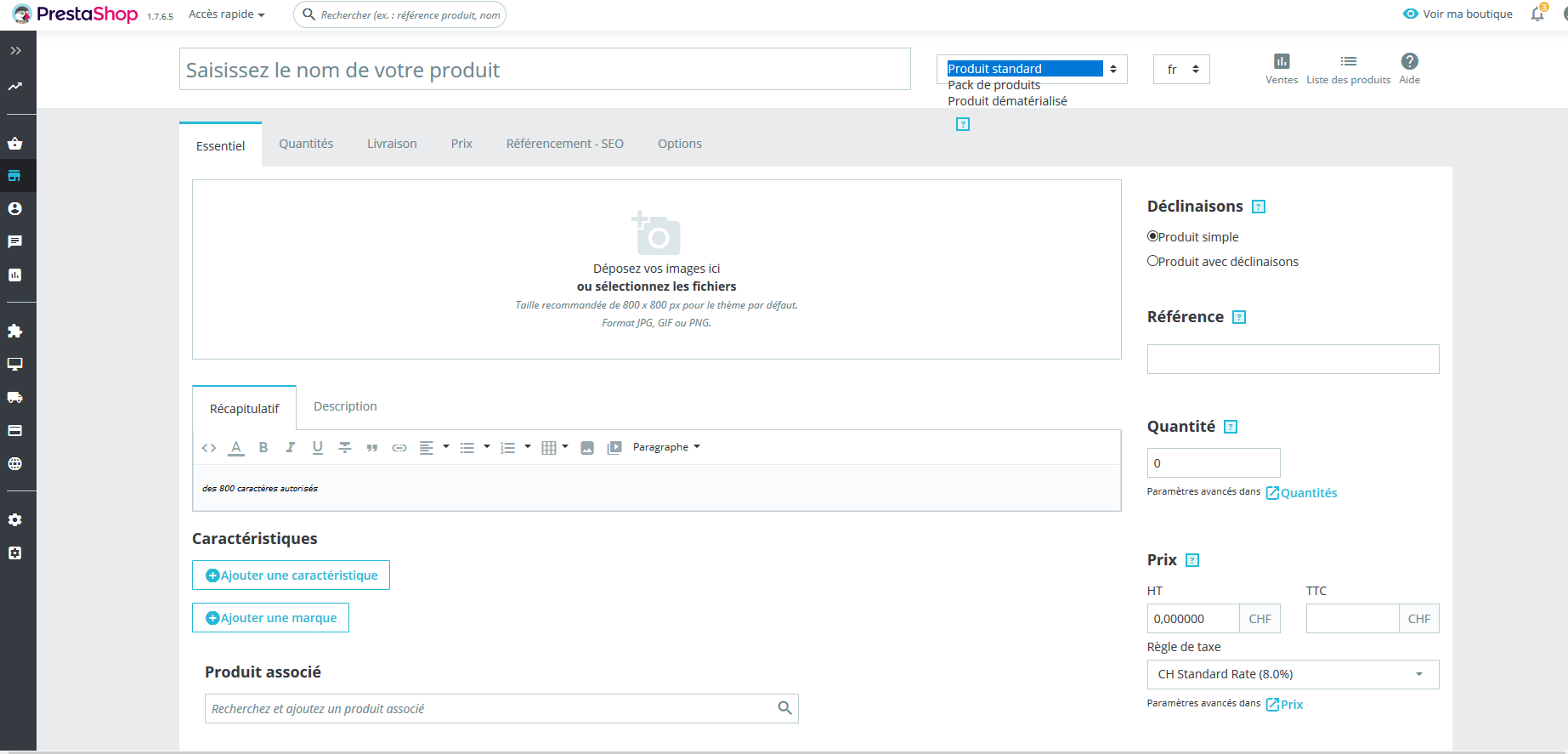1568x754 pixels.
Task: Open the Règle de taxe dropdown
Action: coord(1293,674)
